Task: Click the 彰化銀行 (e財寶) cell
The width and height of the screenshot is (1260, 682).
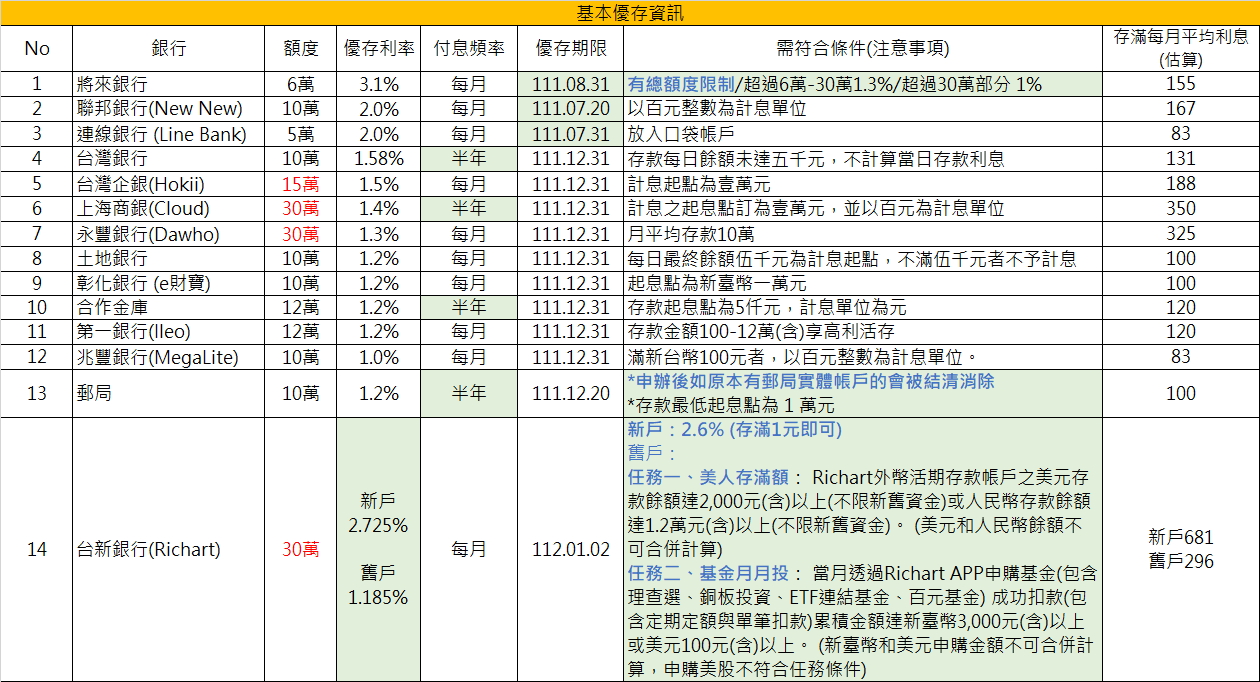Action: point(168,283)
